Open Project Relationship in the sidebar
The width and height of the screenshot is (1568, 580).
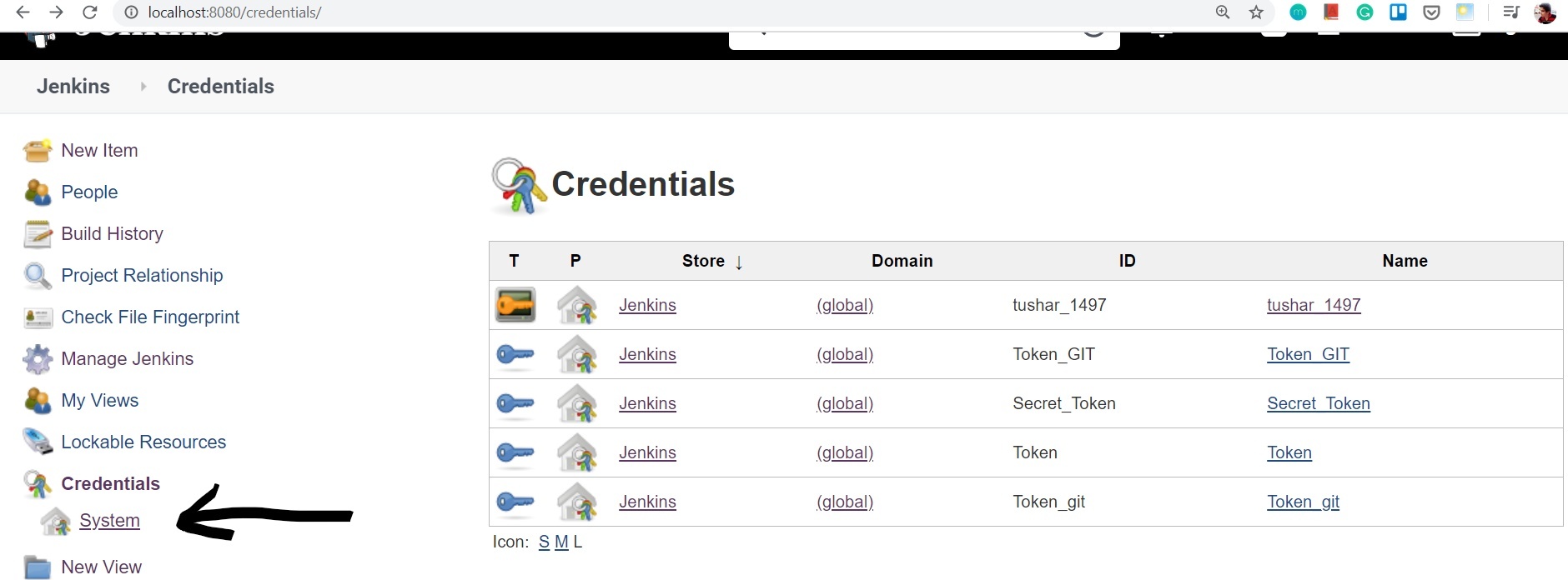pos(142,275)
